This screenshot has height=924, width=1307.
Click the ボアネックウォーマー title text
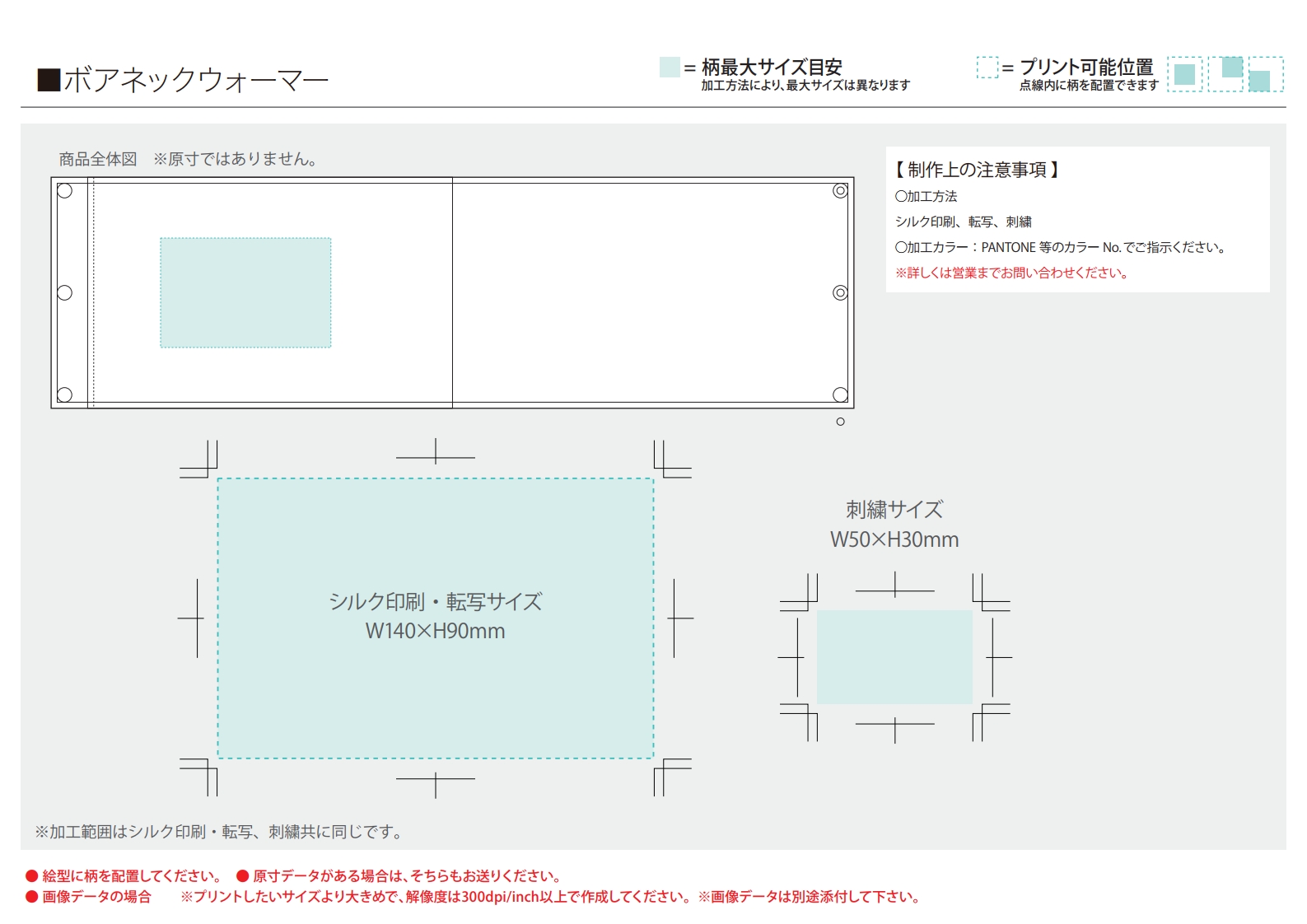pos(196,80)
